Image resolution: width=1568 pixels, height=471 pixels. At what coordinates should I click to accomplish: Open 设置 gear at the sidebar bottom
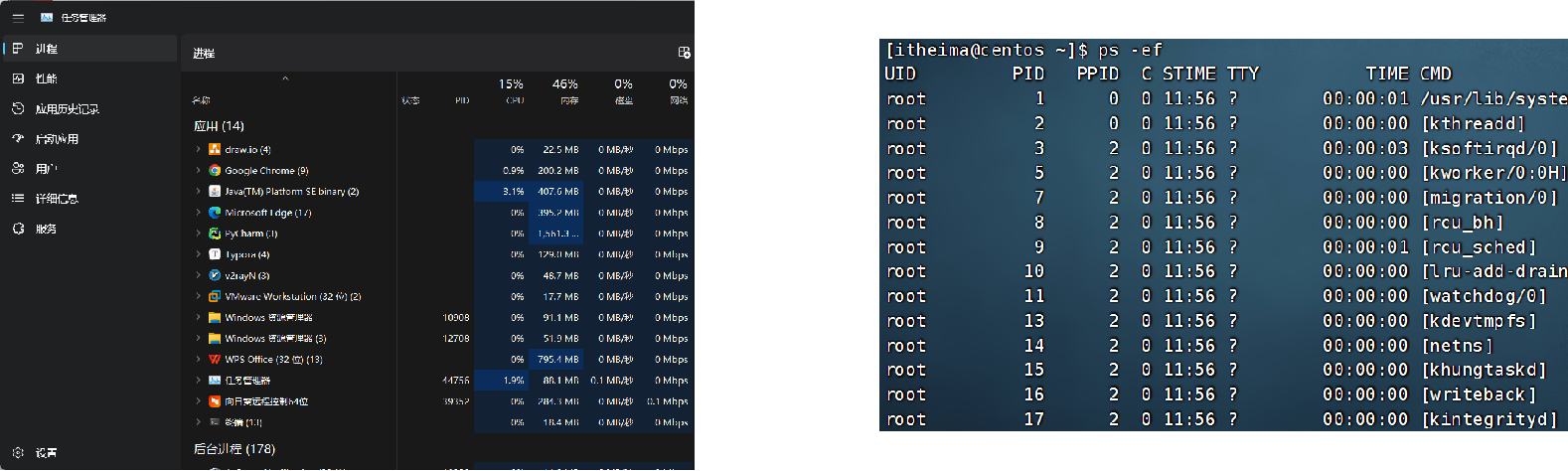(18, 452)
